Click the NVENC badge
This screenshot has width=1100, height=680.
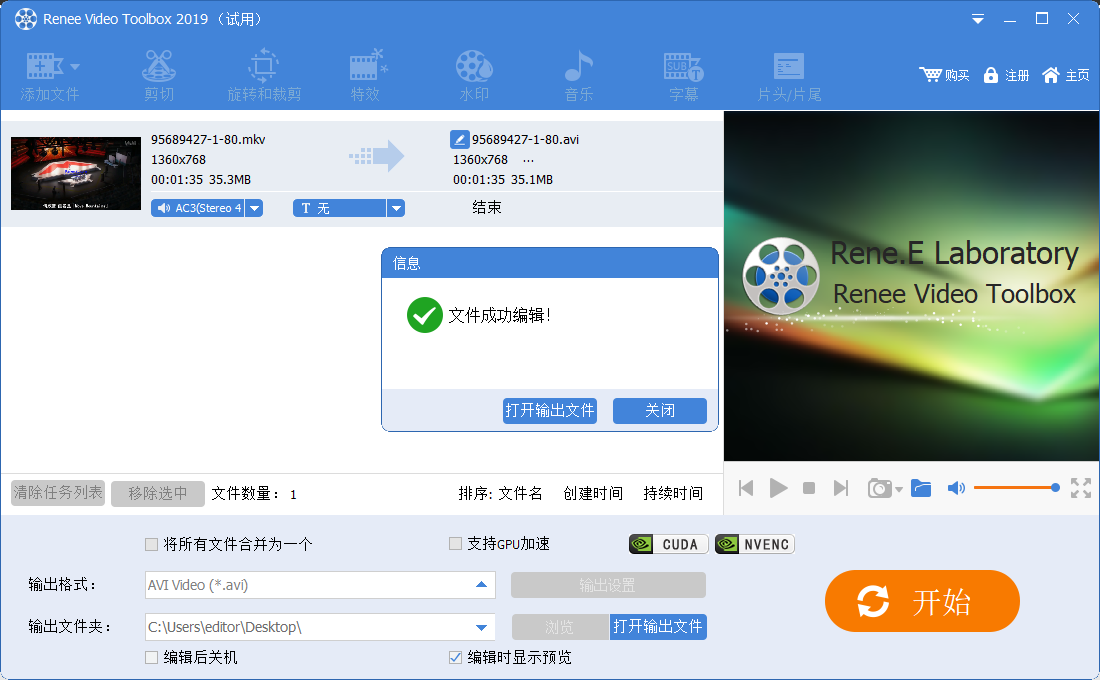pyautogui.click(x=754, y=545)
